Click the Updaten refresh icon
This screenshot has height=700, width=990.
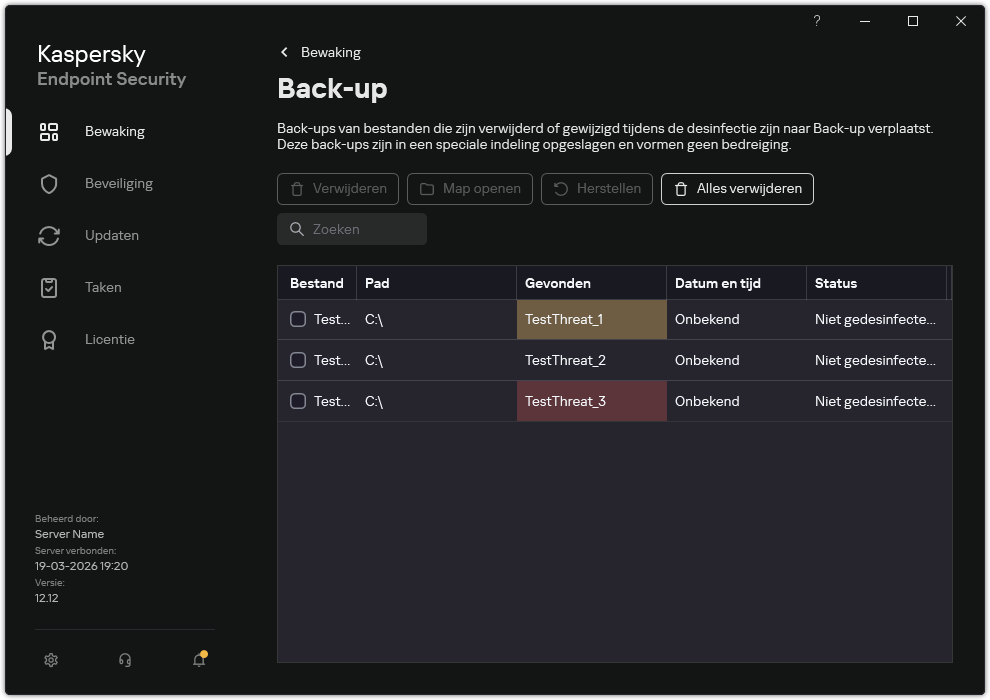pos(49,235)
